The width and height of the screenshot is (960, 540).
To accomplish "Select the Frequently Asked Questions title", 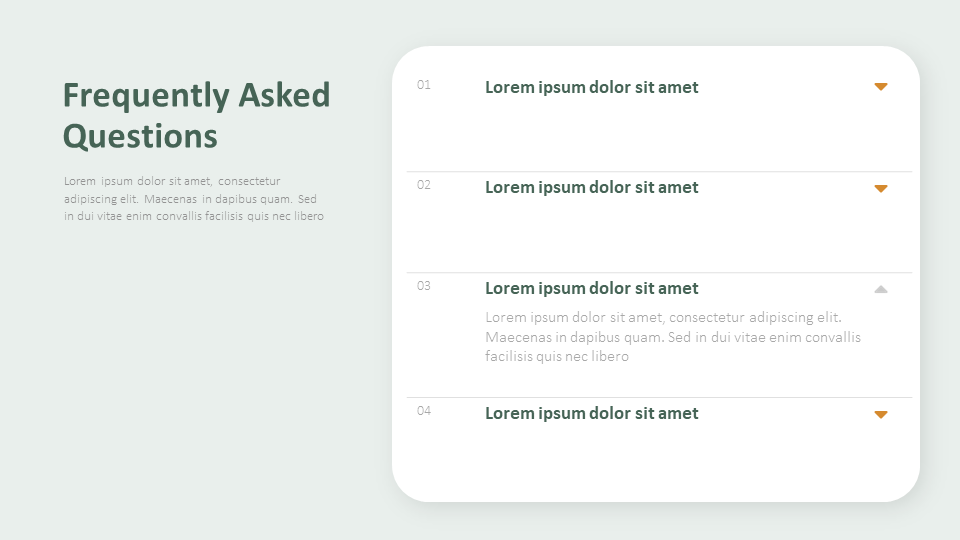I will click(196, 115).
